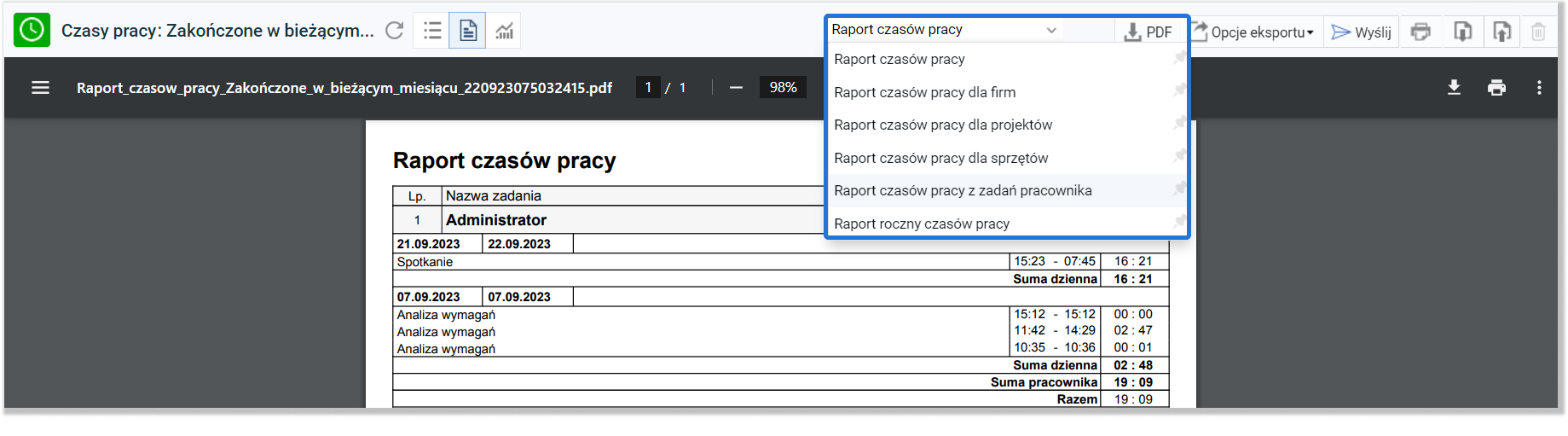Viewport: 1568px width, 436px height.
Task: Pin the 'dla sprzętów' report option
Action: click(1178, 156)
